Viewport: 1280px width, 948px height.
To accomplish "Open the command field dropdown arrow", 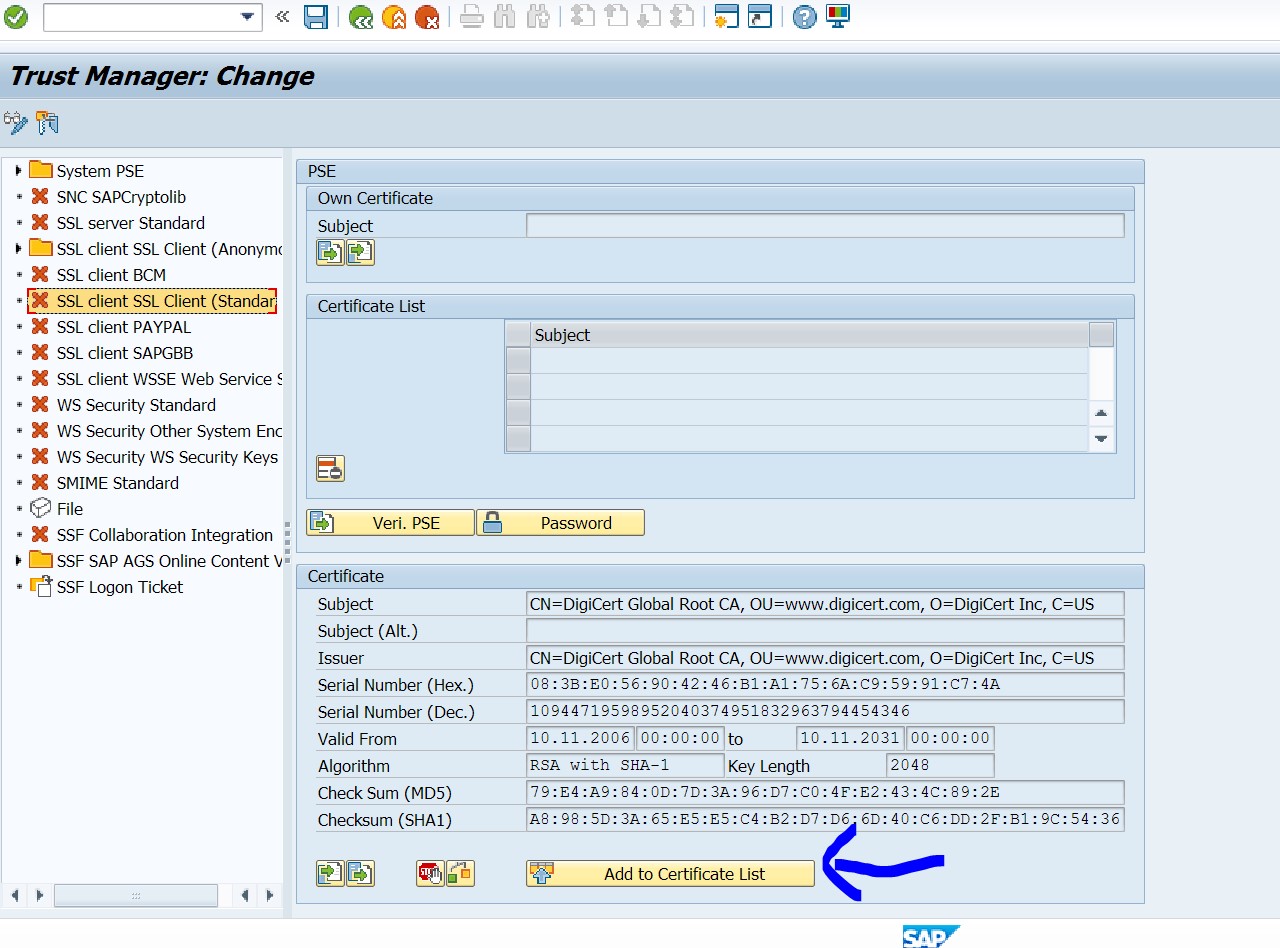I will [x=248, y=17].
